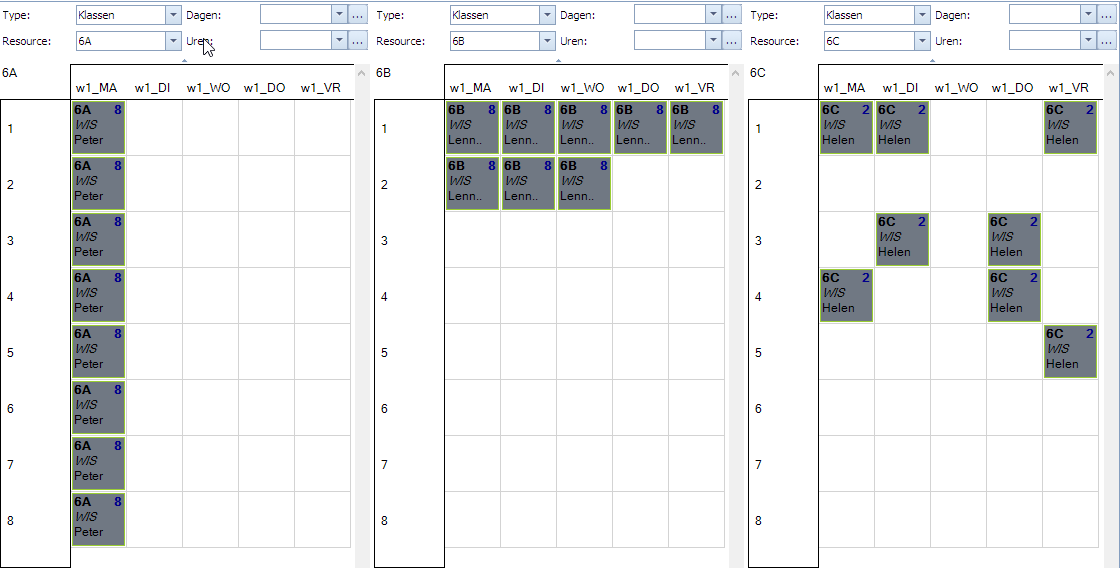Viewport: 1120px width, 568px height.
Task: Open the Resource dropdown showing 6A
Action: (x=174, y=41)
